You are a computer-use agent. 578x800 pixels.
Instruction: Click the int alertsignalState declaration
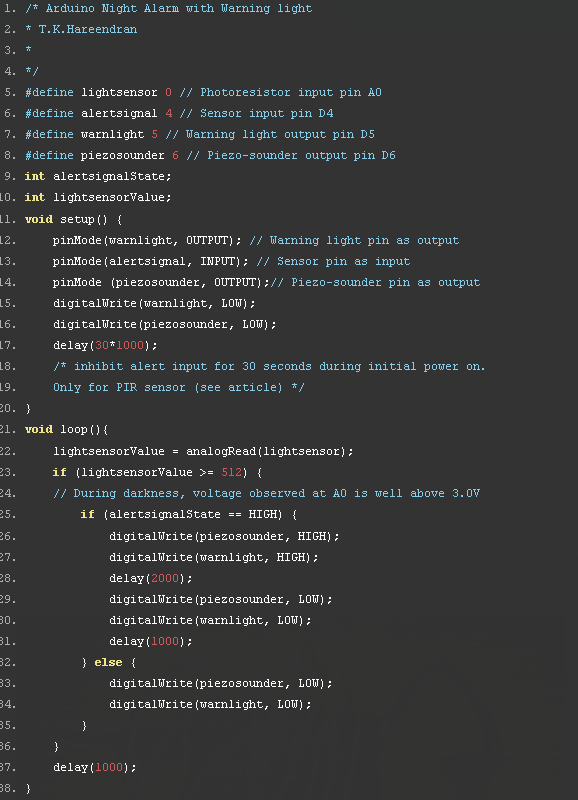(x=98, y=177)
